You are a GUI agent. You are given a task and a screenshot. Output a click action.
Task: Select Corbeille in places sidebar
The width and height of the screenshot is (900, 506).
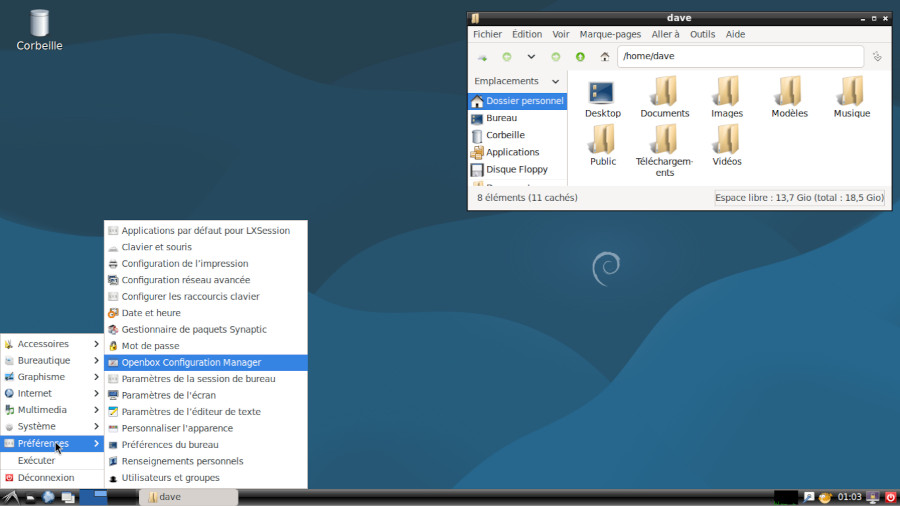pyautogui.click(x=518, y=135)
